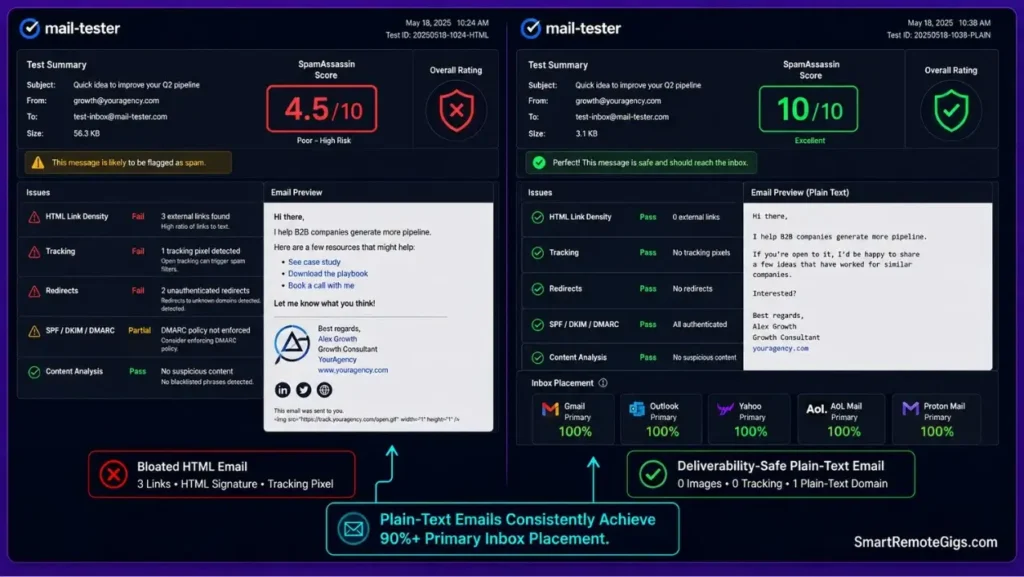This screenshot has width=1024, height=577.
Task: Click the Yahoo icon in Inbox Placement
Action: [725, 409]
